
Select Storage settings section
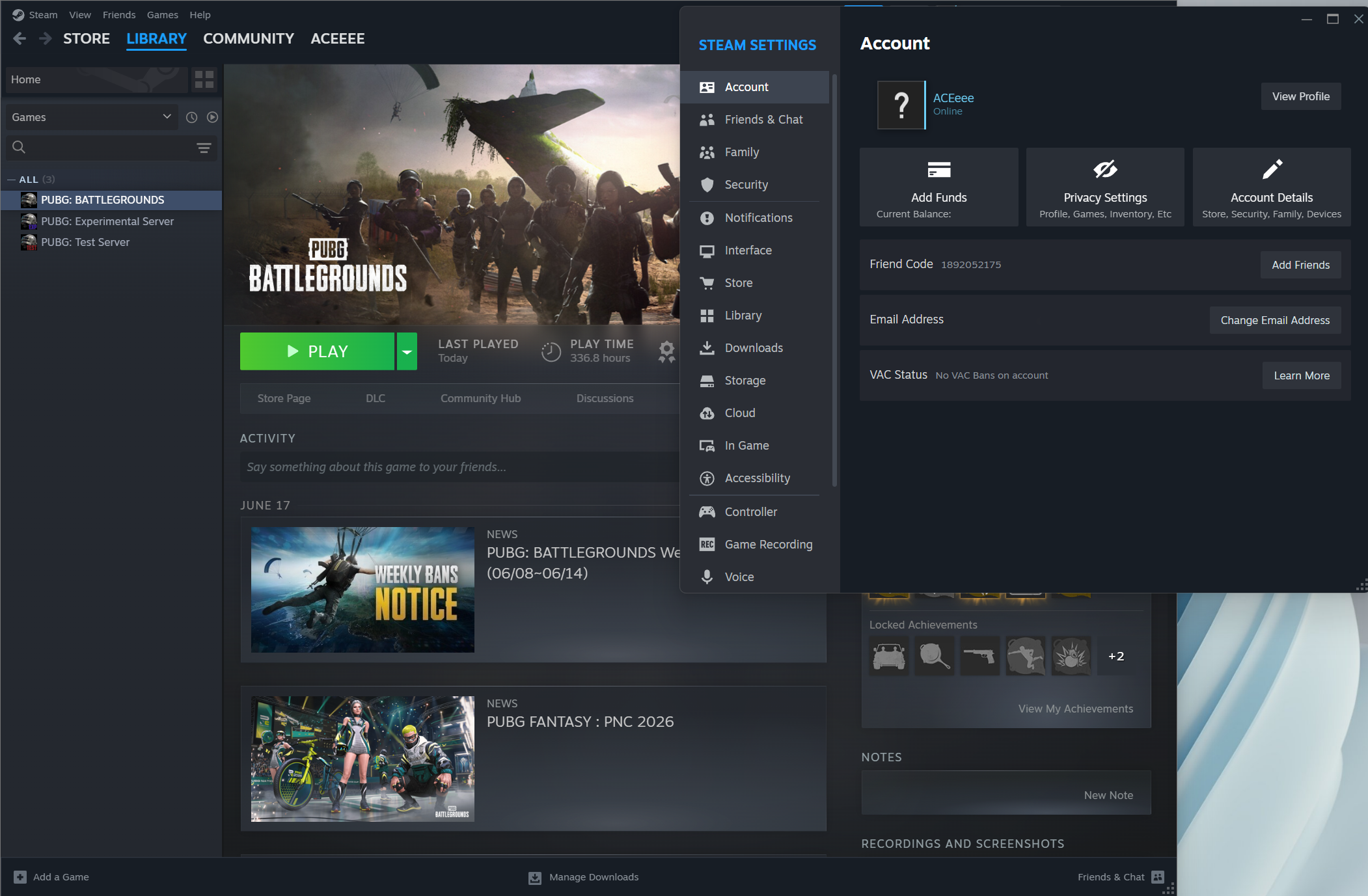coord(755,381)
